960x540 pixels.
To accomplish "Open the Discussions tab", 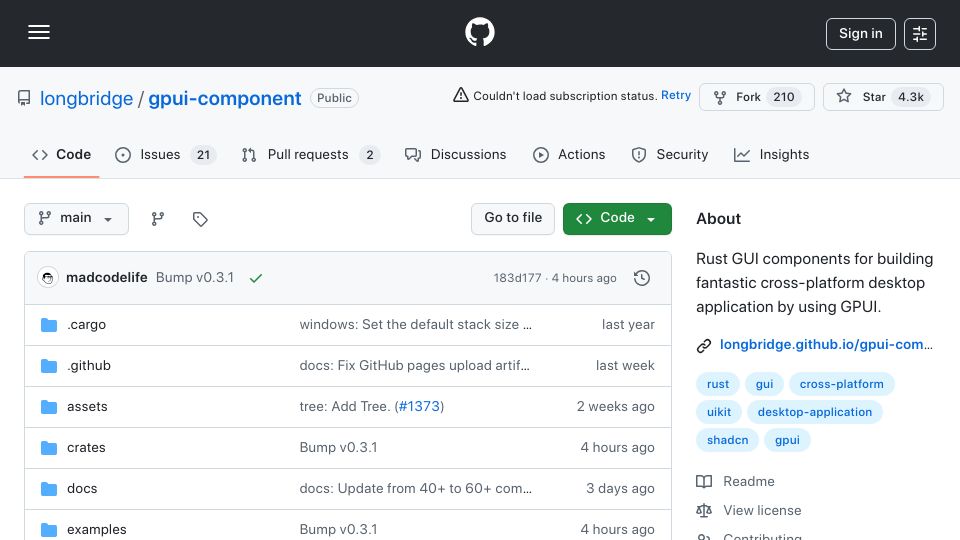I will (456, 155).
